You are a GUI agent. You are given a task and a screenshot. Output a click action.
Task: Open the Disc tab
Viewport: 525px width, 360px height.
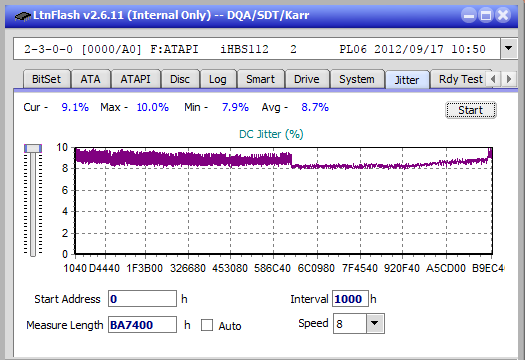pyautogui.click(x=180, y=79)
